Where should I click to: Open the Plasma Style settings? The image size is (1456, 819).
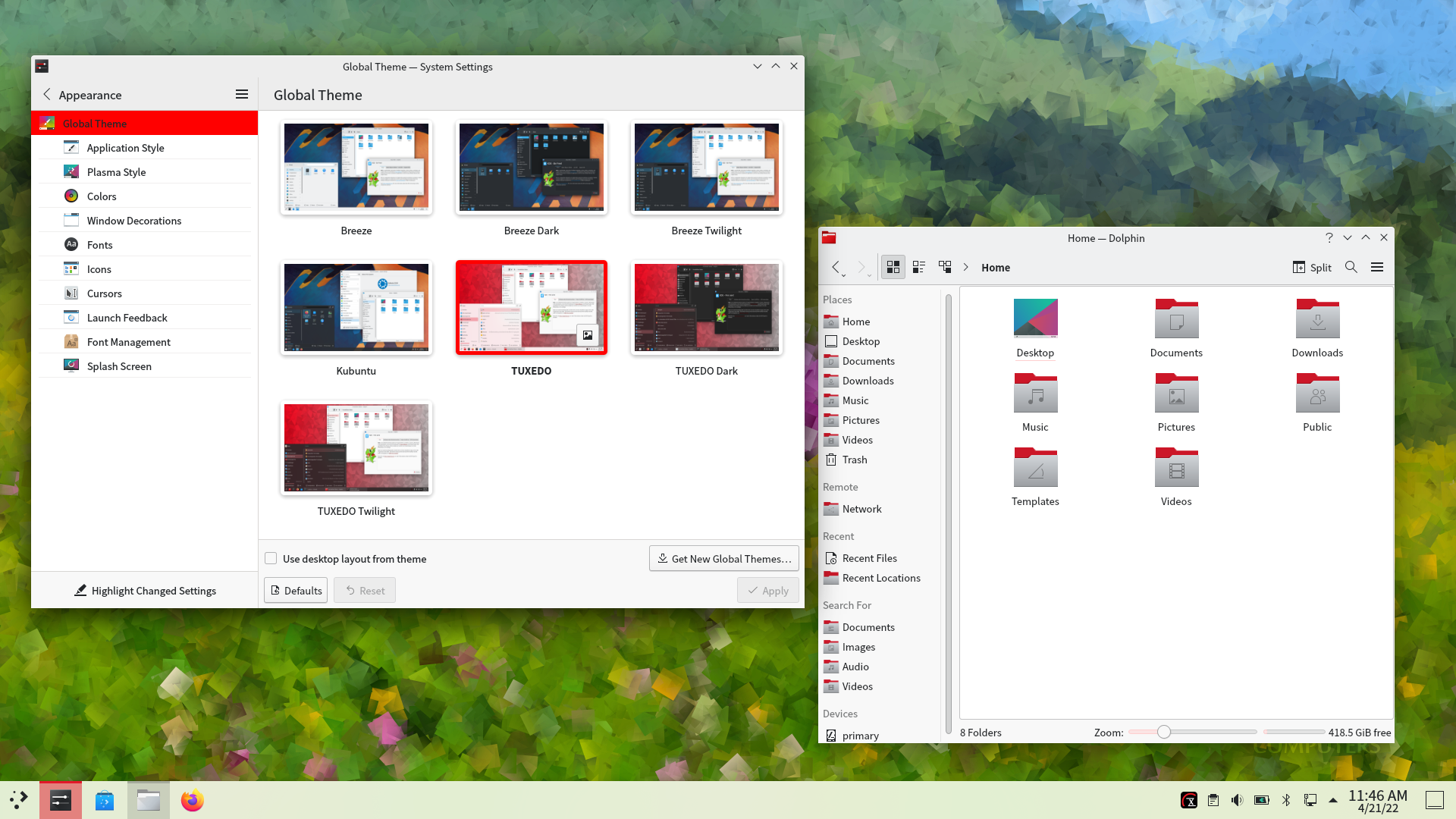(x=145, y=172)
